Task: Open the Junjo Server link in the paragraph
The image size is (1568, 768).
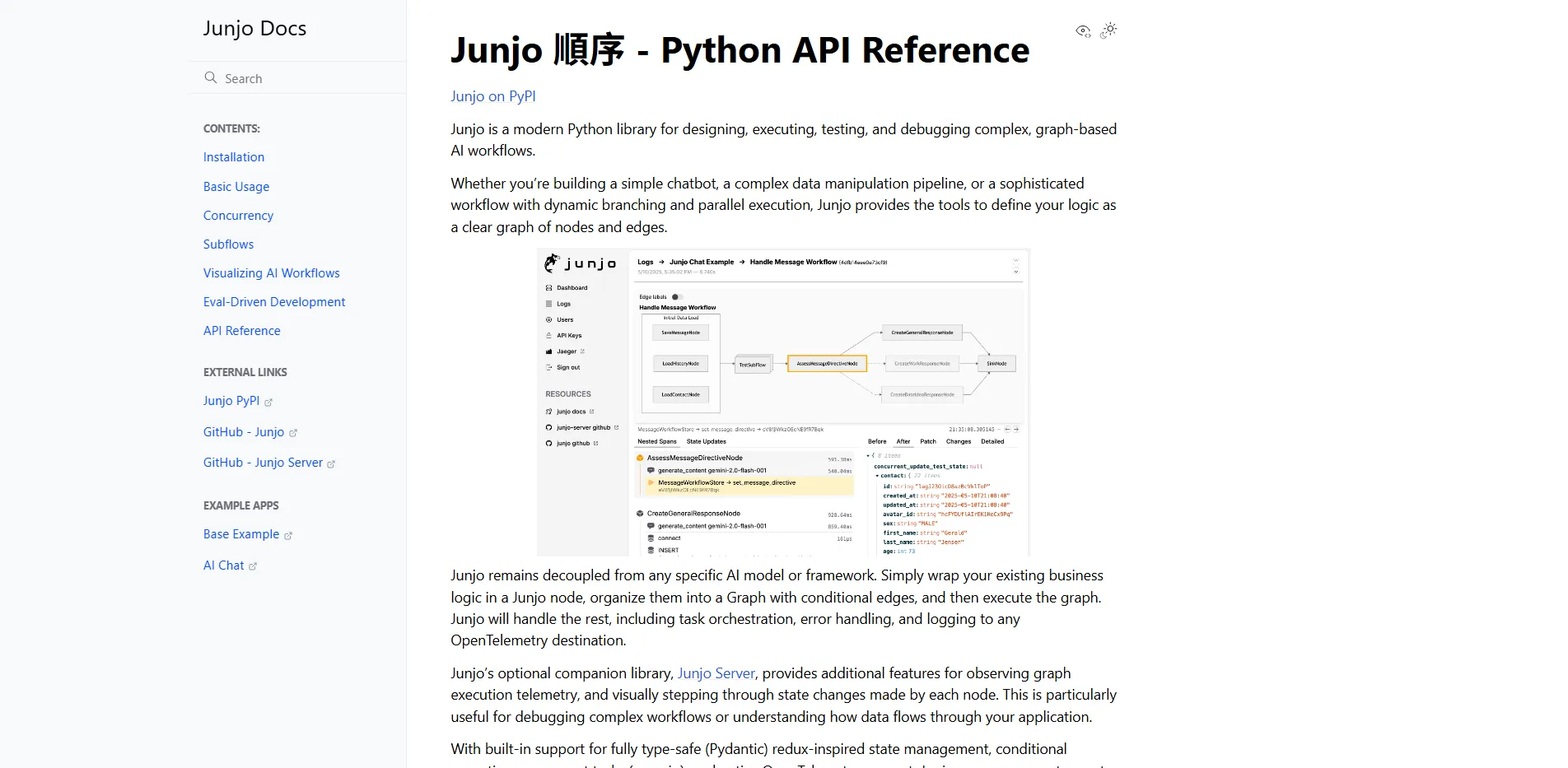Action: point(716,673)
